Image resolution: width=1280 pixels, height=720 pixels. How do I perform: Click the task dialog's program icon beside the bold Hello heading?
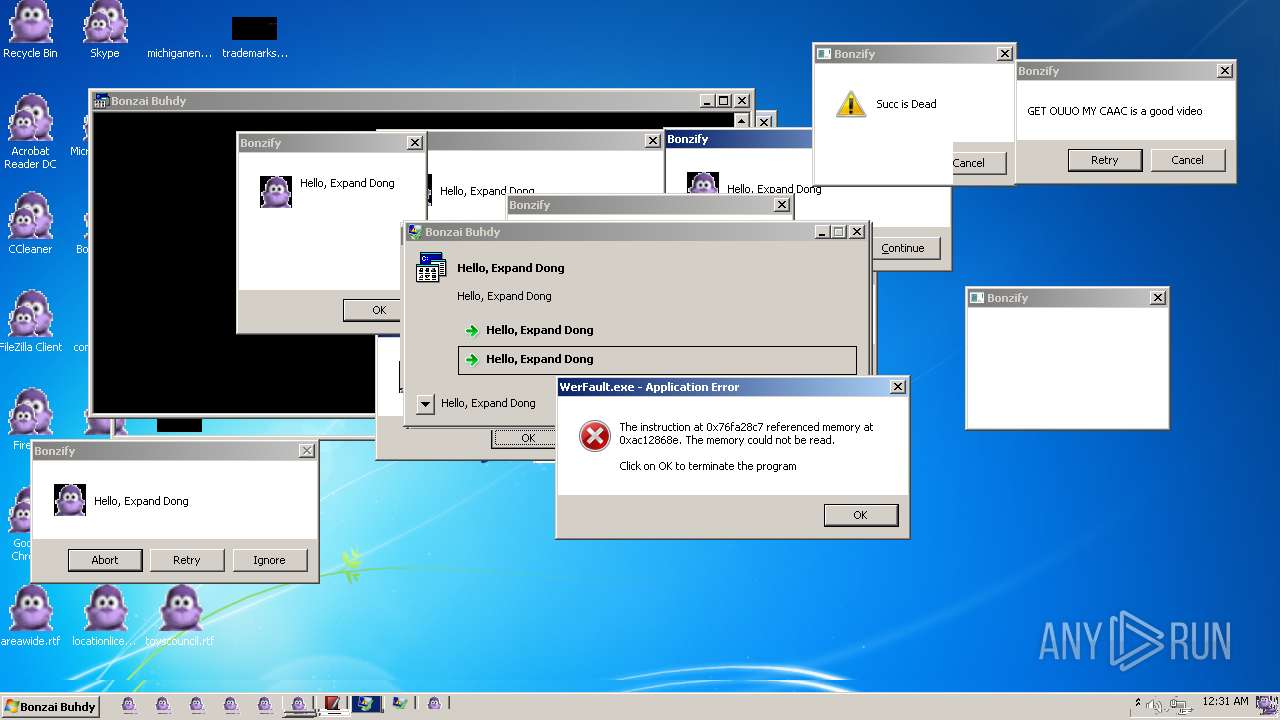point(431,268)
